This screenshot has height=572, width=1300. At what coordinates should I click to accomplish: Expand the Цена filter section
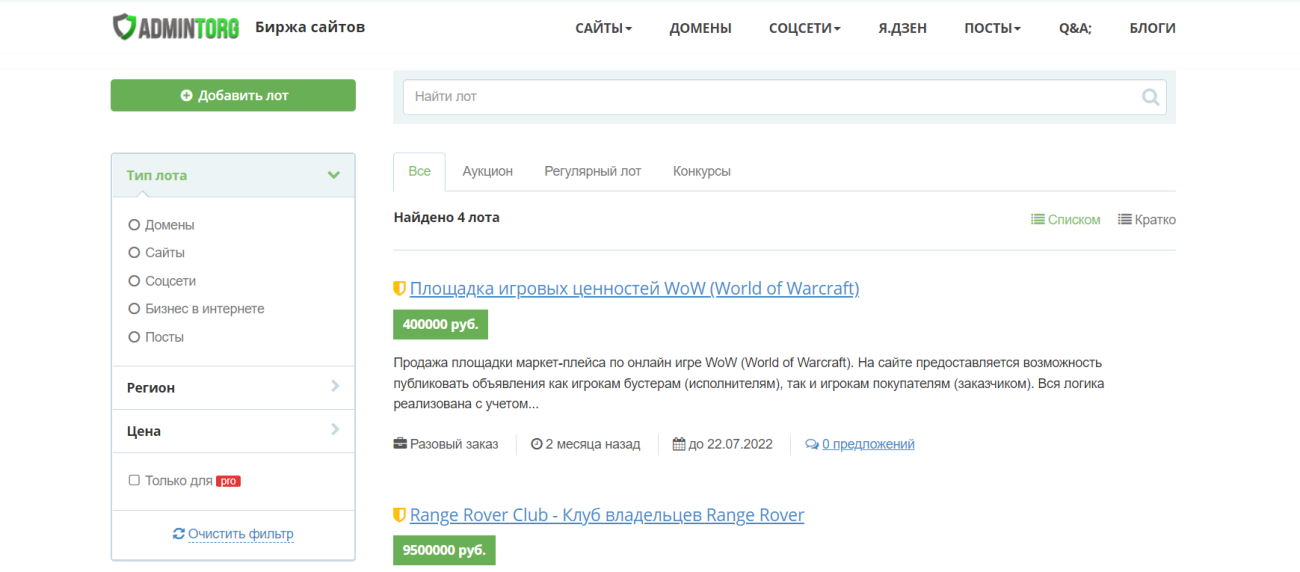(x=334, y=431)
